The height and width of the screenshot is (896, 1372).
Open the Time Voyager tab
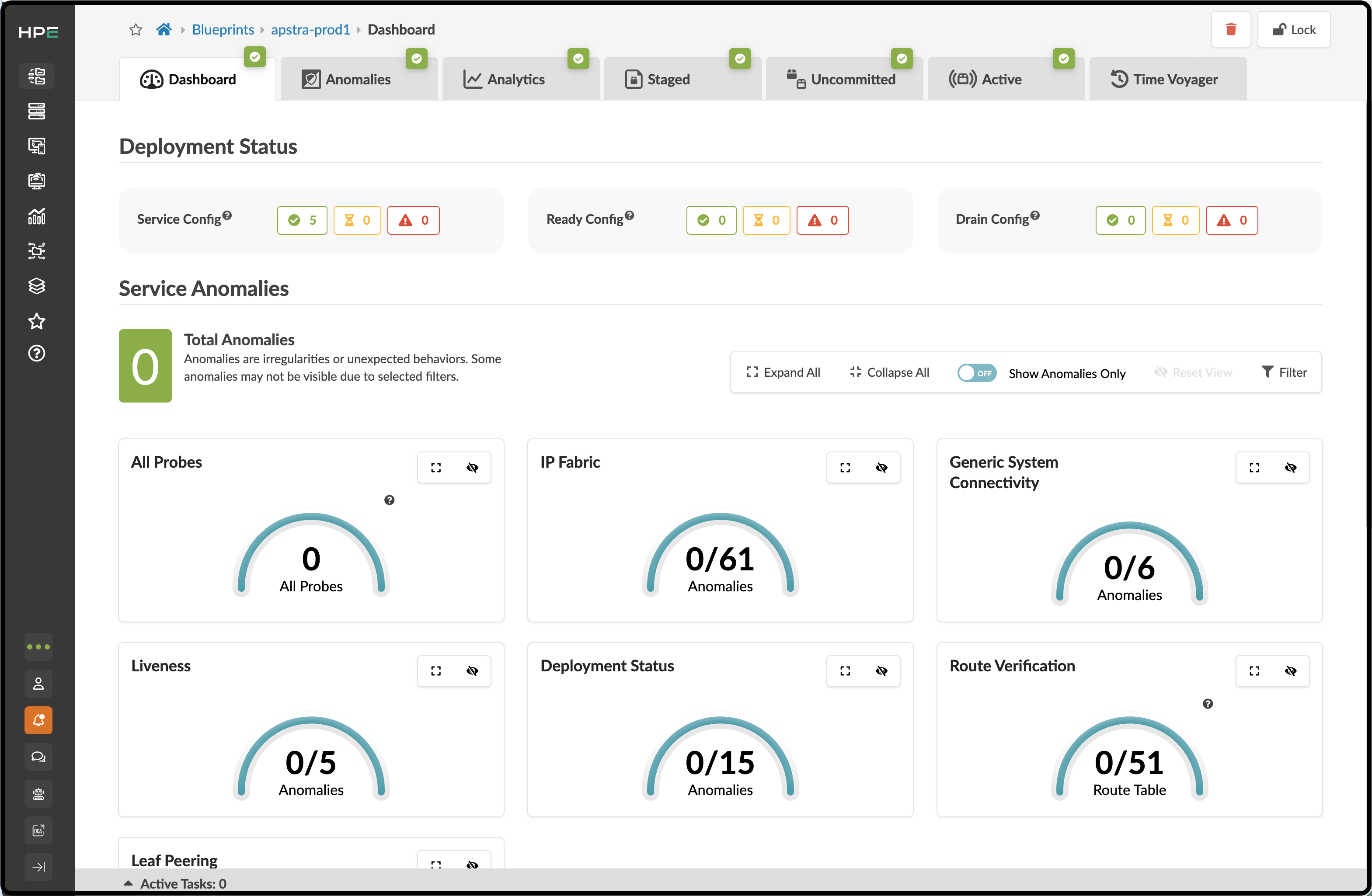coord(1167,79)
